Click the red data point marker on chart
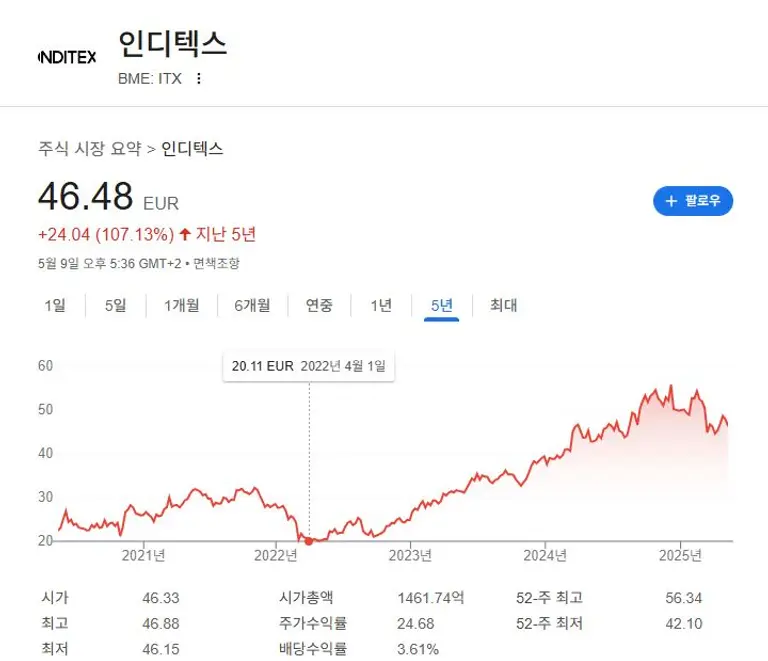768x661 pixels. click(309, 541)
